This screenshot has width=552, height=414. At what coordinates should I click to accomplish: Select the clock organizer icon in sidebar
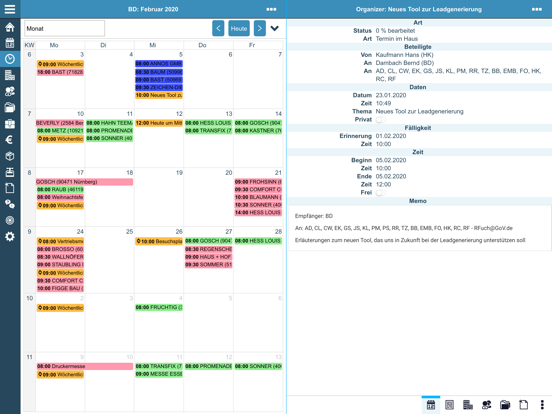point(10,59)
